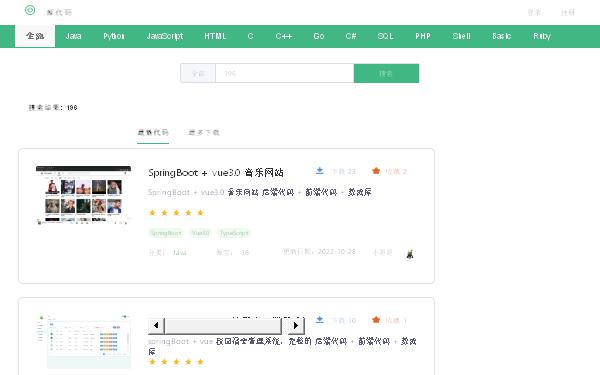This screenshot has width=600, height=375.
Task: Select the Go category tab
Action: (318, 36)
